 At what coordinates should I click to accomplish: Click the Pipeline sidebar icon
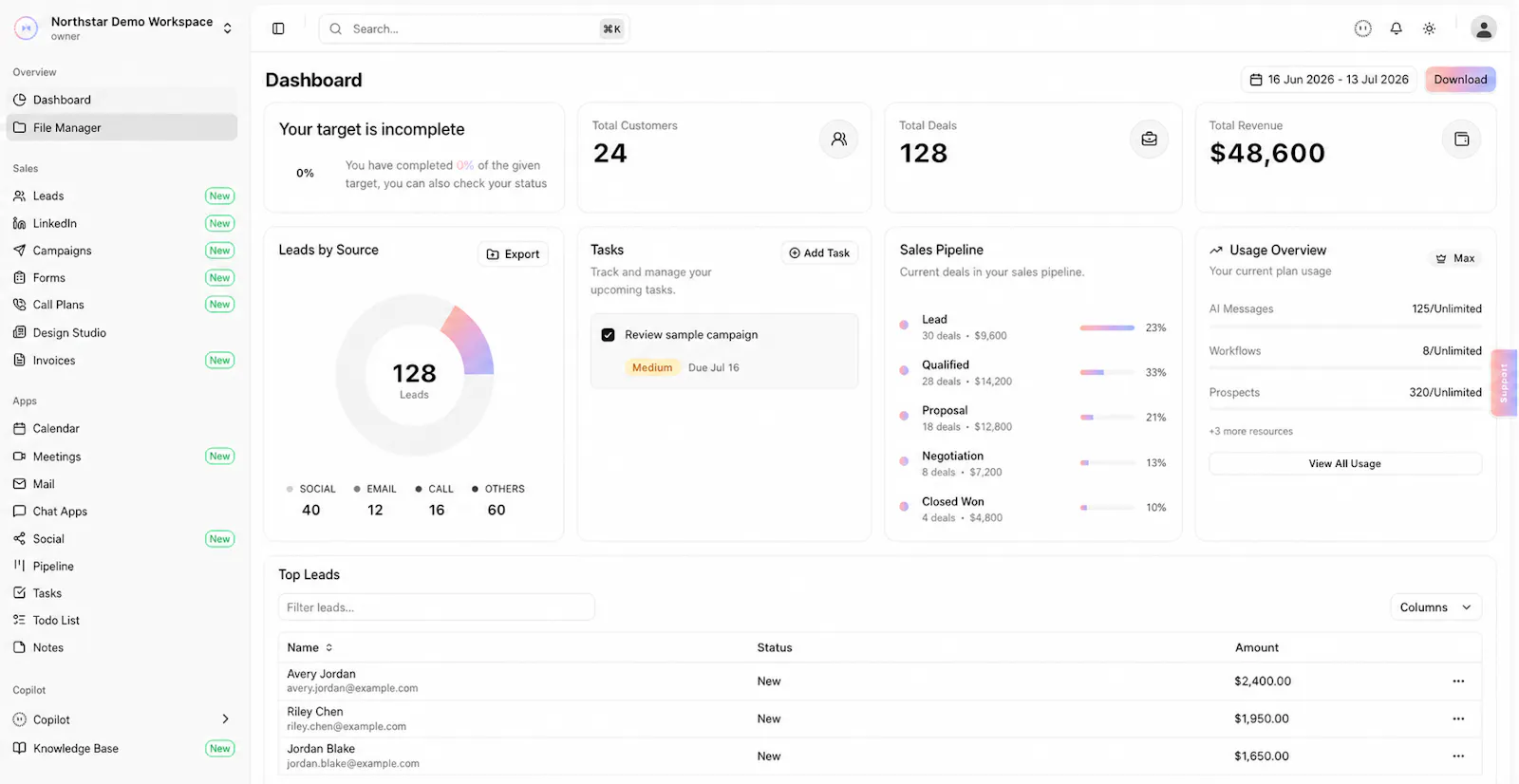point(19,566)
